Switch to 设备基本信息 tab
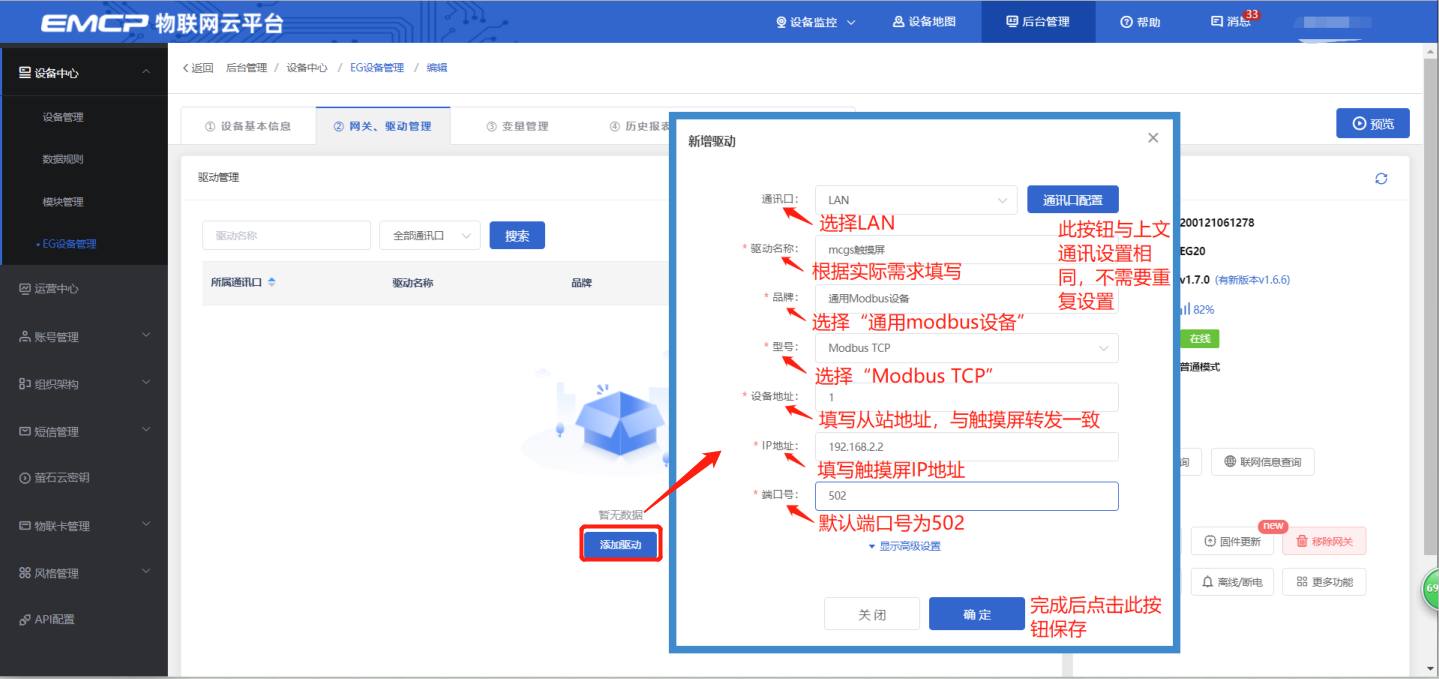Viewport: 1439px width, 679px height. pos(247,126)
